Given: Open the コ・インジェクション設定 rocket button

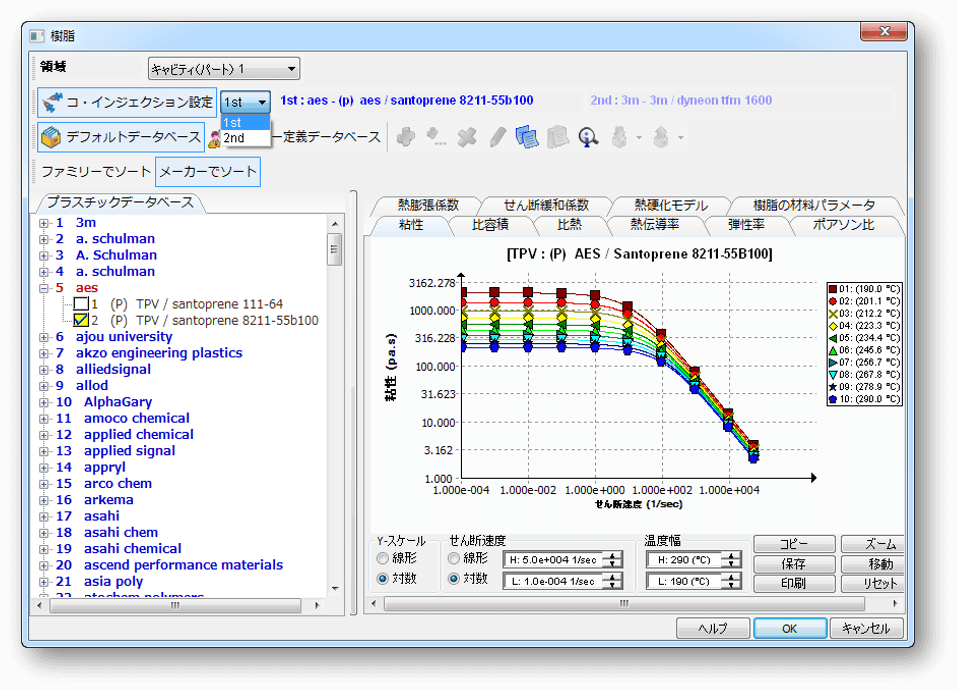Looking at the screenshot, I should (127, 102).
